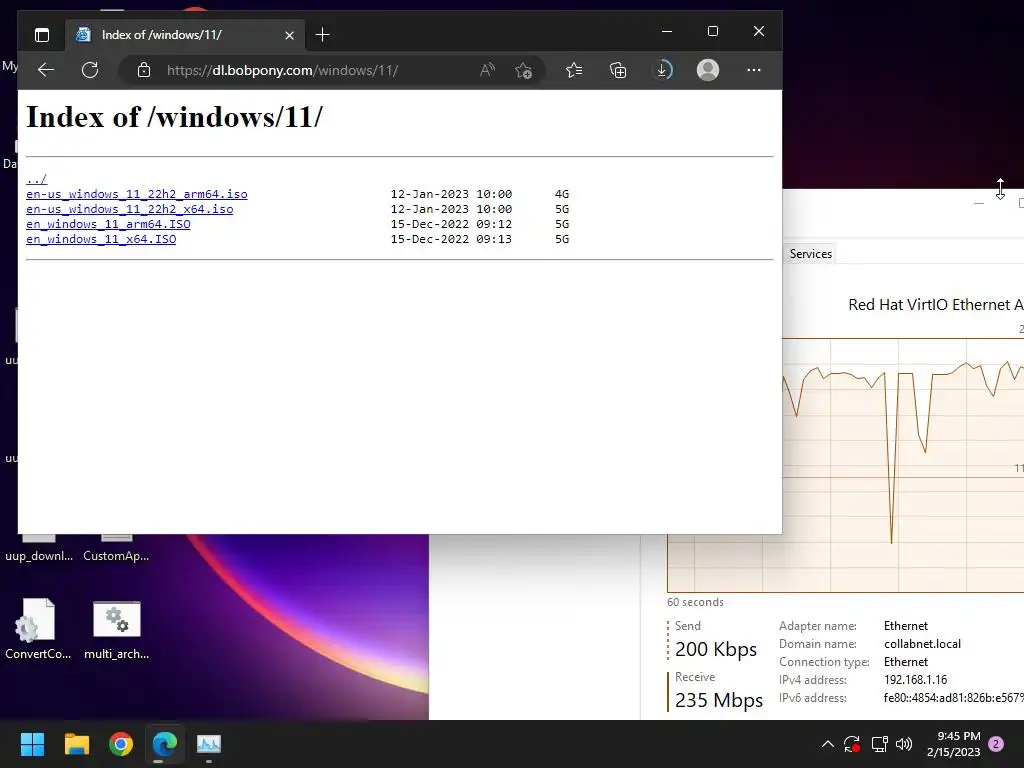Go to parent directory ../ link

coord(37,179)
